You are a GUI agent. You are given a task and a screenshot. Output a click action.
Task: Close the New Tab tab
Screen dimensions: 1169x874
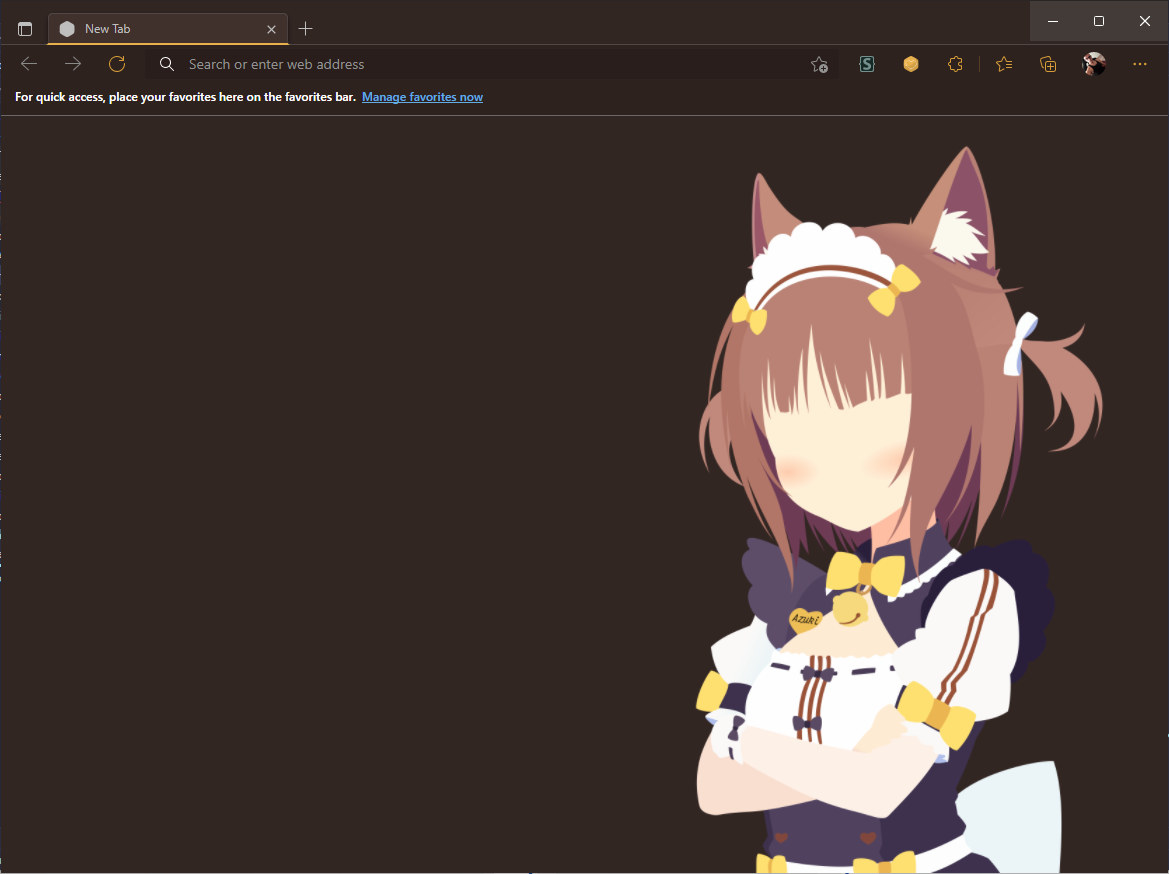coord(271,29)
